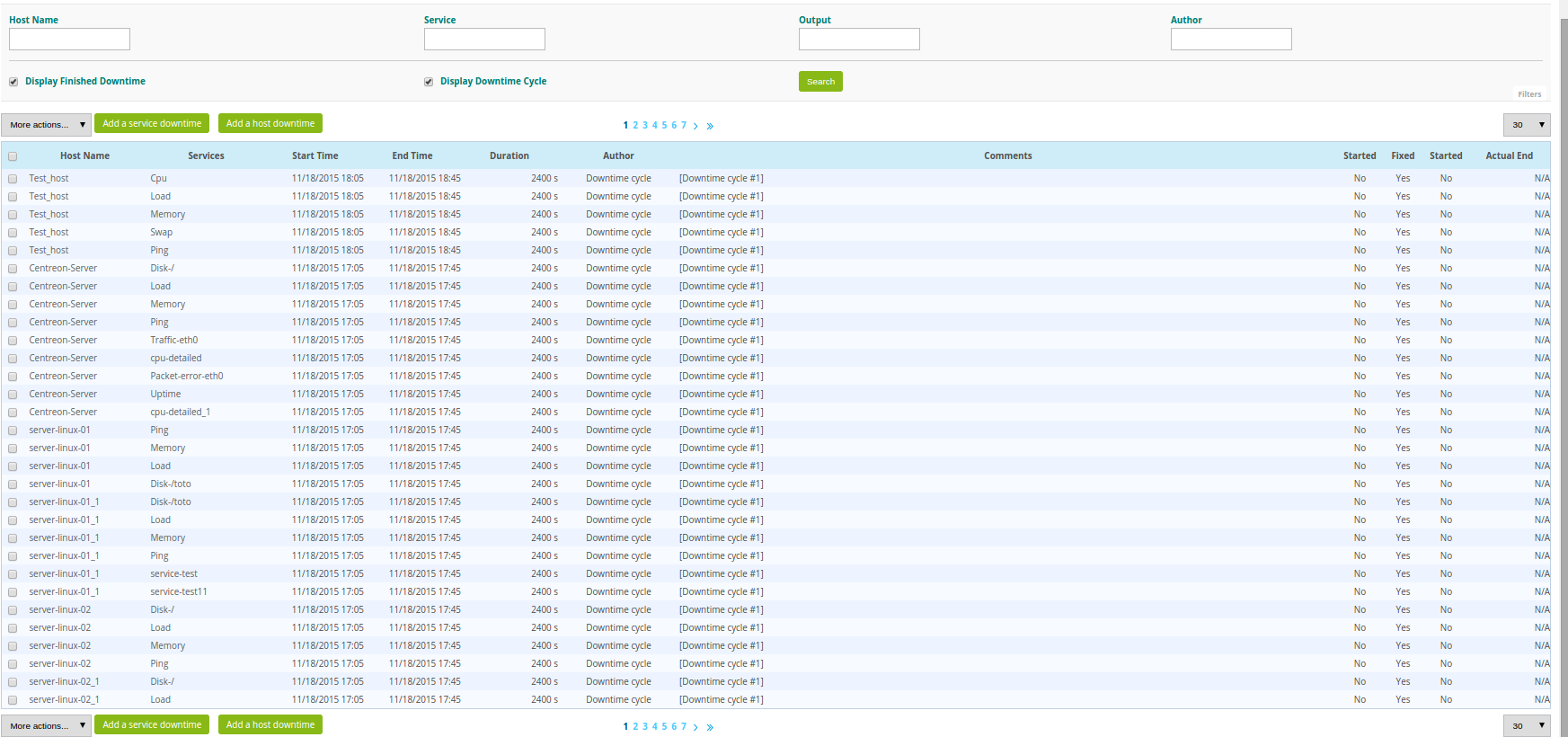Open the service-test11 service

pos(178,592)
